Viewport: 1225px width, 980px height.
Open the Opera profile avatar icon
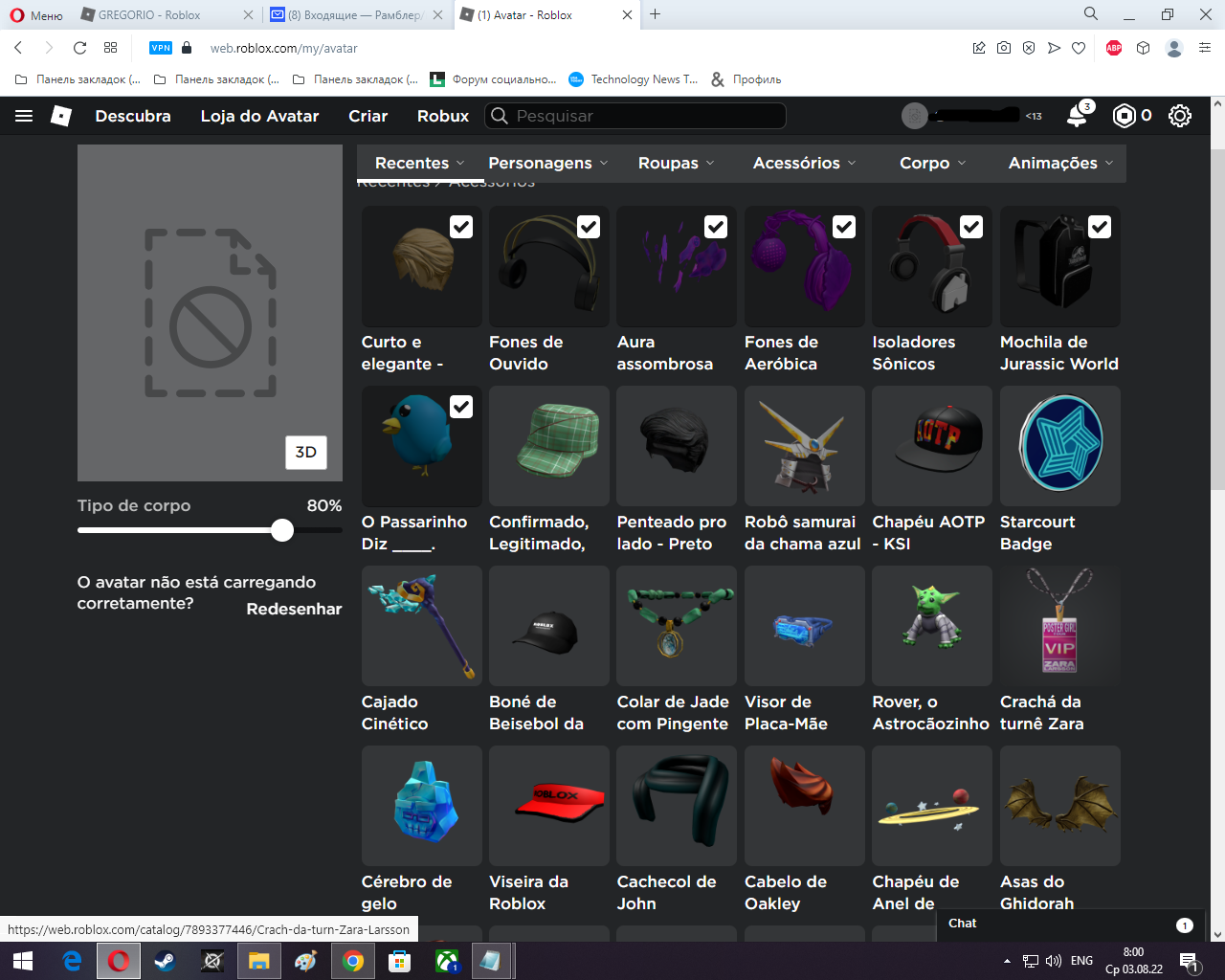[x=1174, y=48]
